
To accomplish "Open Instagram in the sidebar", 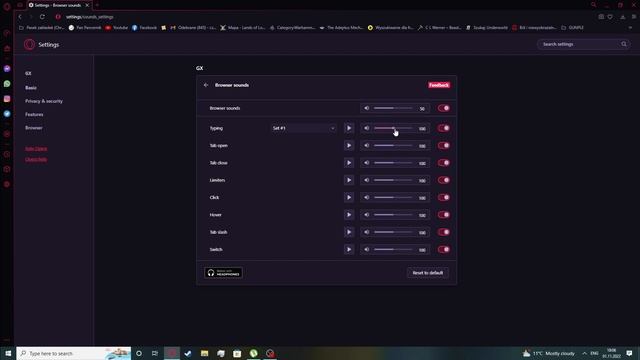I will pyautogui.click(x=7, y=99).
